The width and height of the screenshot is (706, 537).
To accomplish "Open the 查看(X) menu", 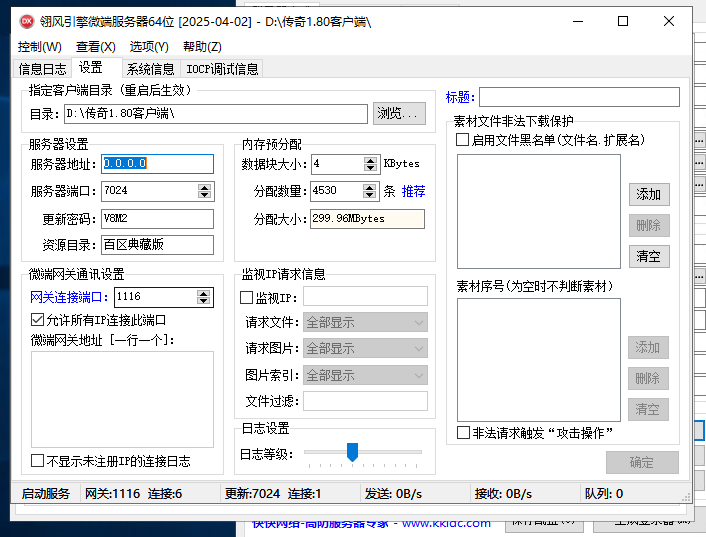I will [x=96, y=47].
